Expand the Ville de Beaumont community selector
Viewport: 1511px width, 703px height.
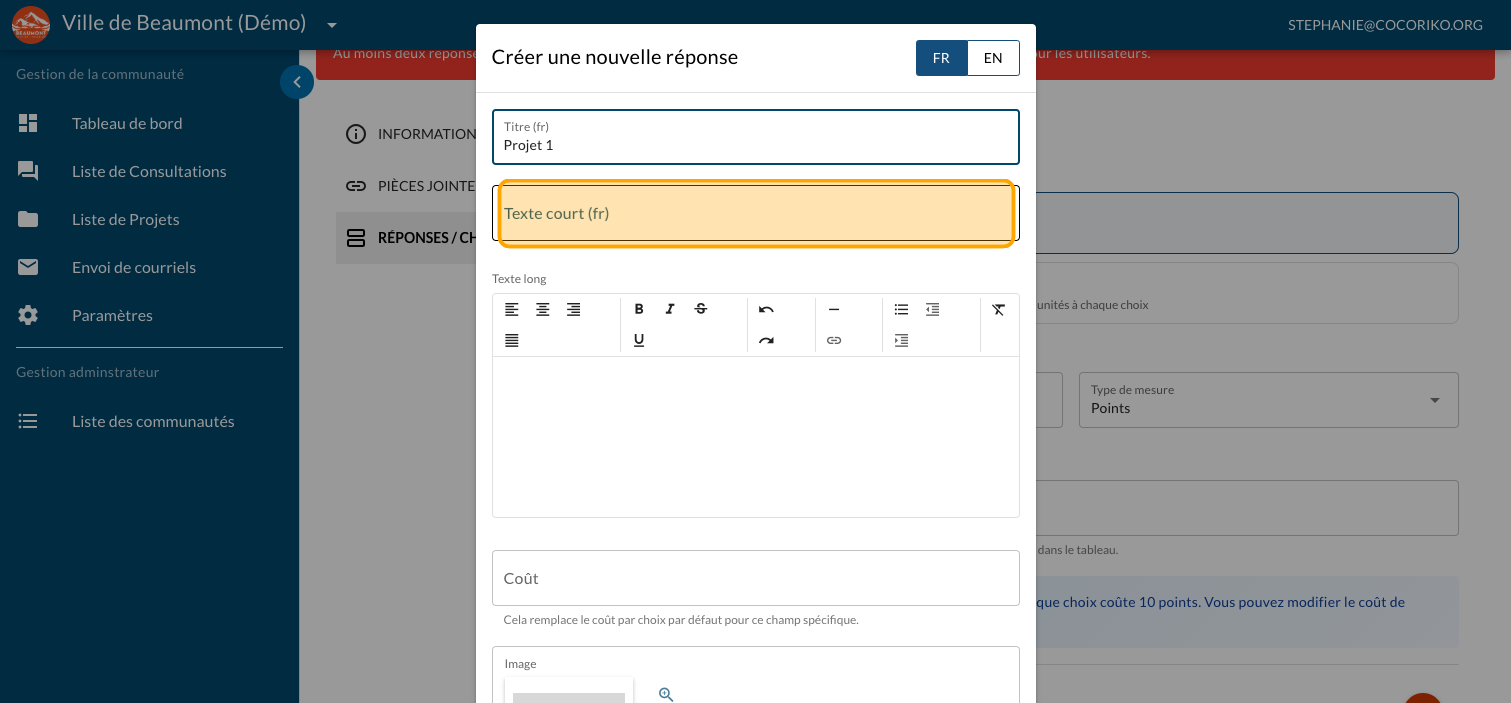click(x=332, y=24)
